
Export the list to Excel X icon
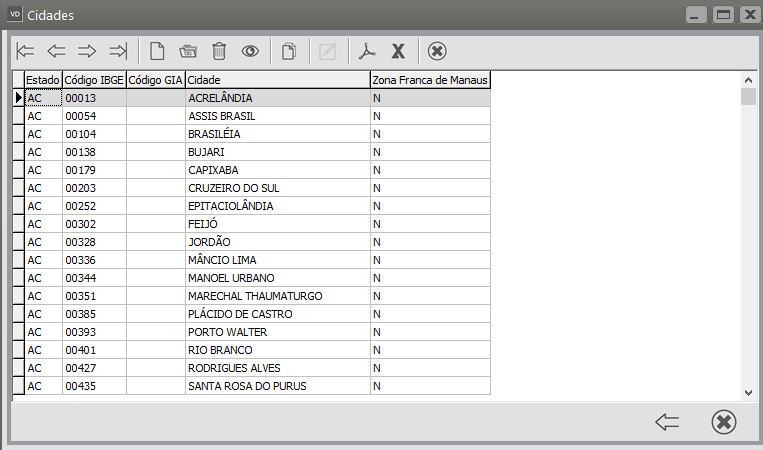point(398,51)
